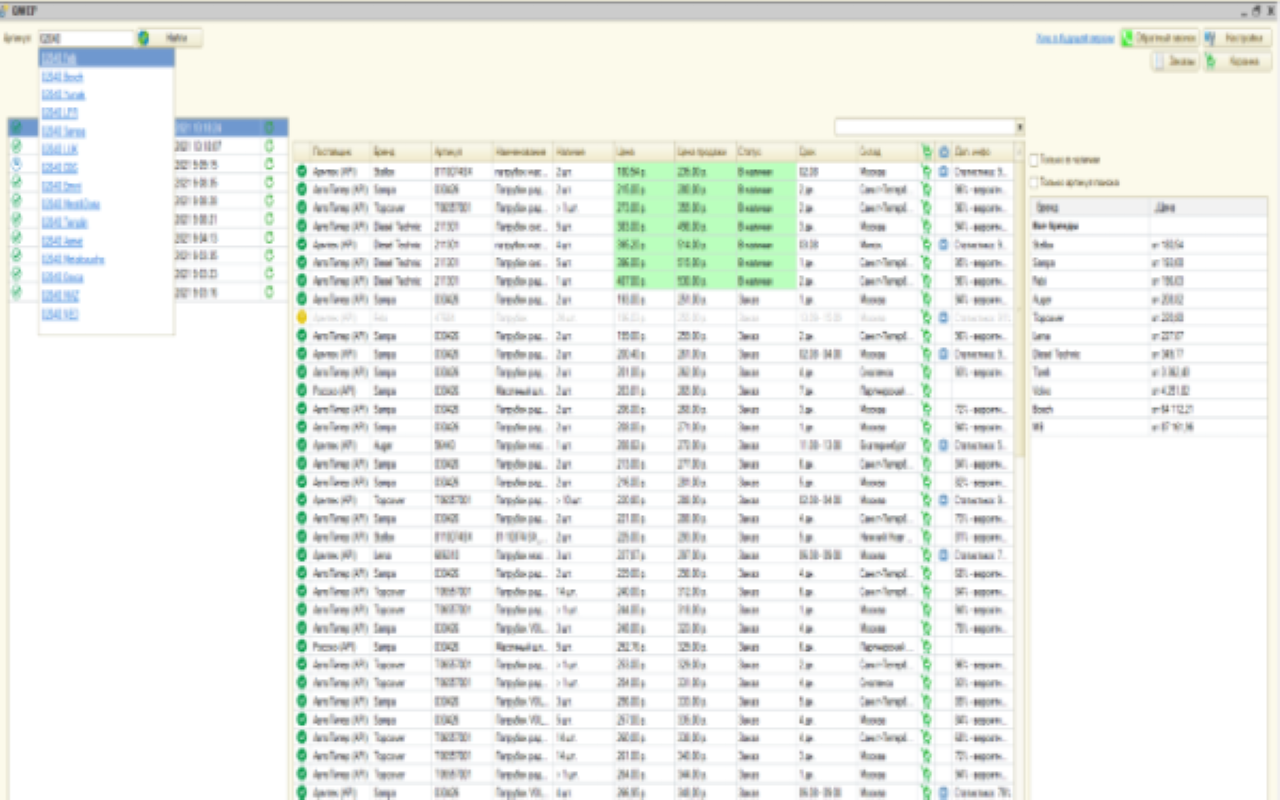The image size is (1280, 800).
Task: Toggle the "Только в наличии" checkbox
Action: pyautogui.click(x=1034, y=160)
